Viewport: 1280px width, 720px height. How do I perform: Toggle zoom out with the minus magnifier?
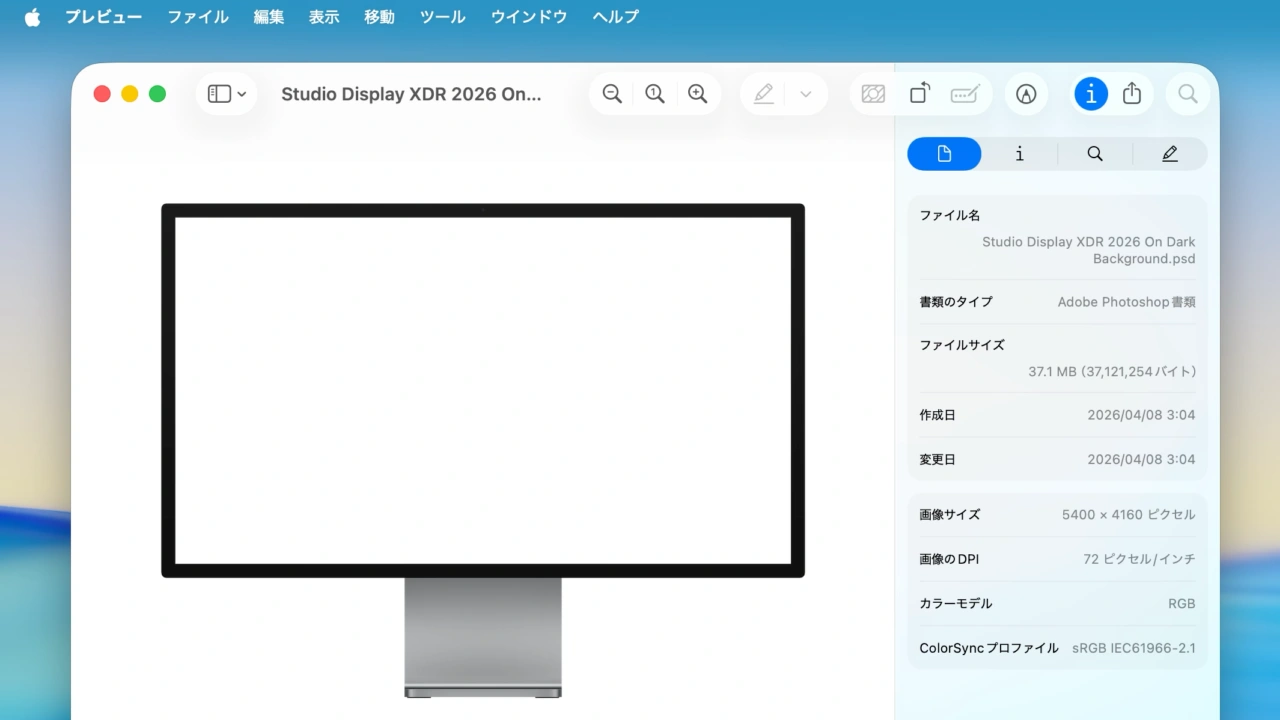(612, 93)
